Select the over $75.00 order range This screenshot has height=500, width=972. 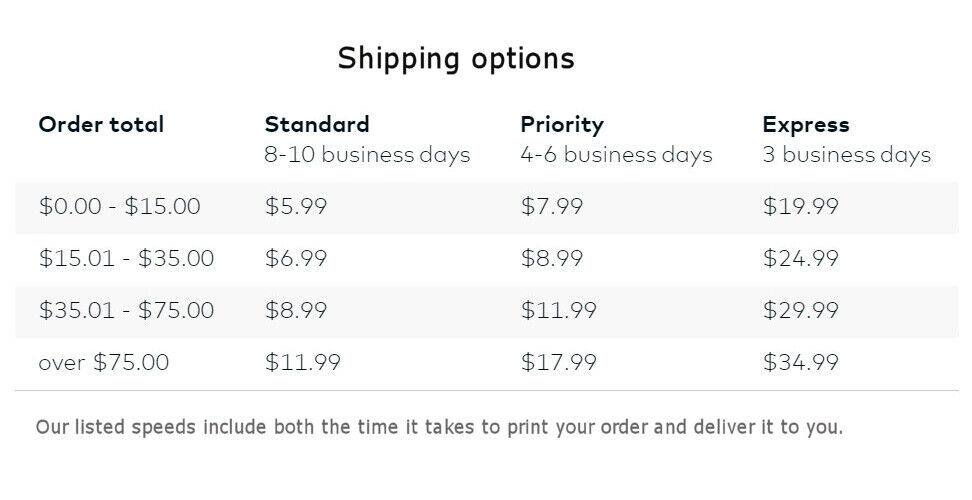(x=104, y=362)
